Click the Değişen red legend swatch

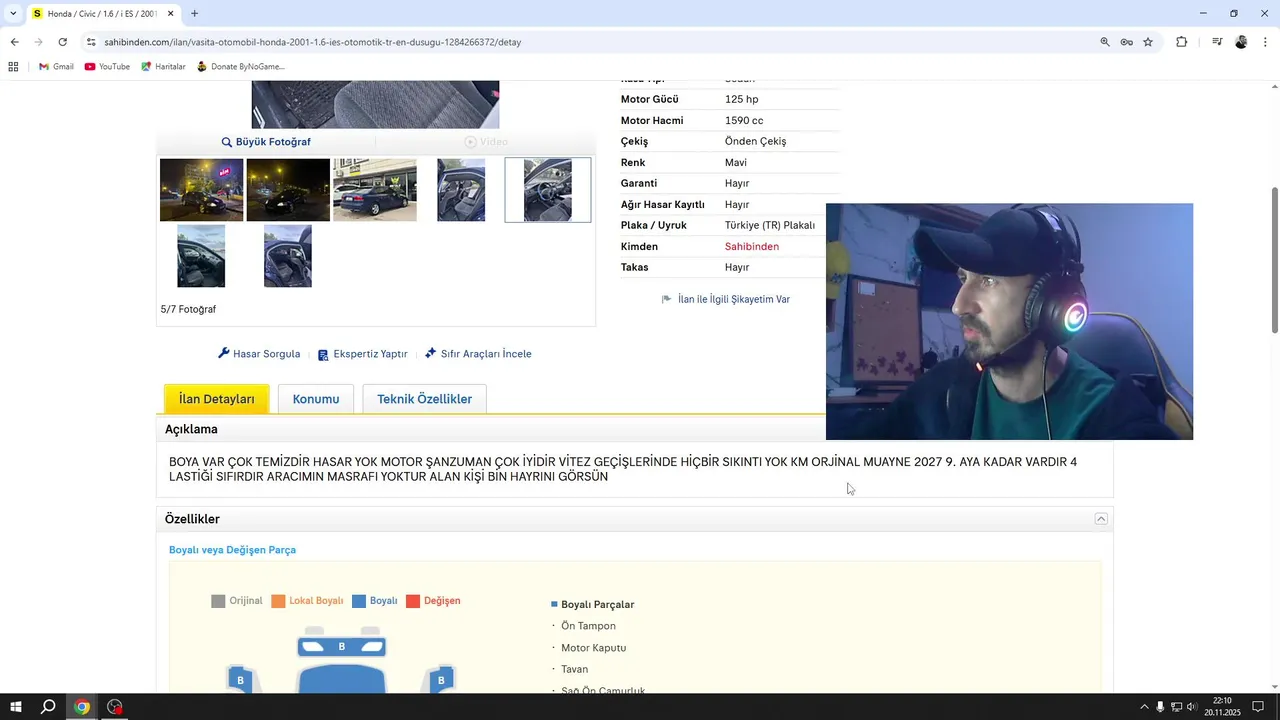[413, 601]
